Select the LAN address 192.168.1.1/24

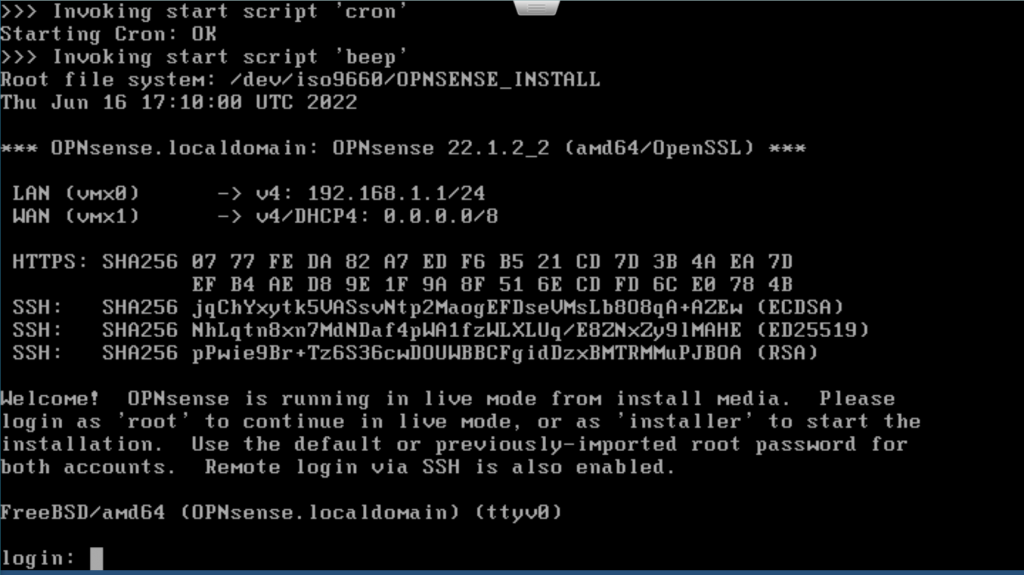[396, 193]
